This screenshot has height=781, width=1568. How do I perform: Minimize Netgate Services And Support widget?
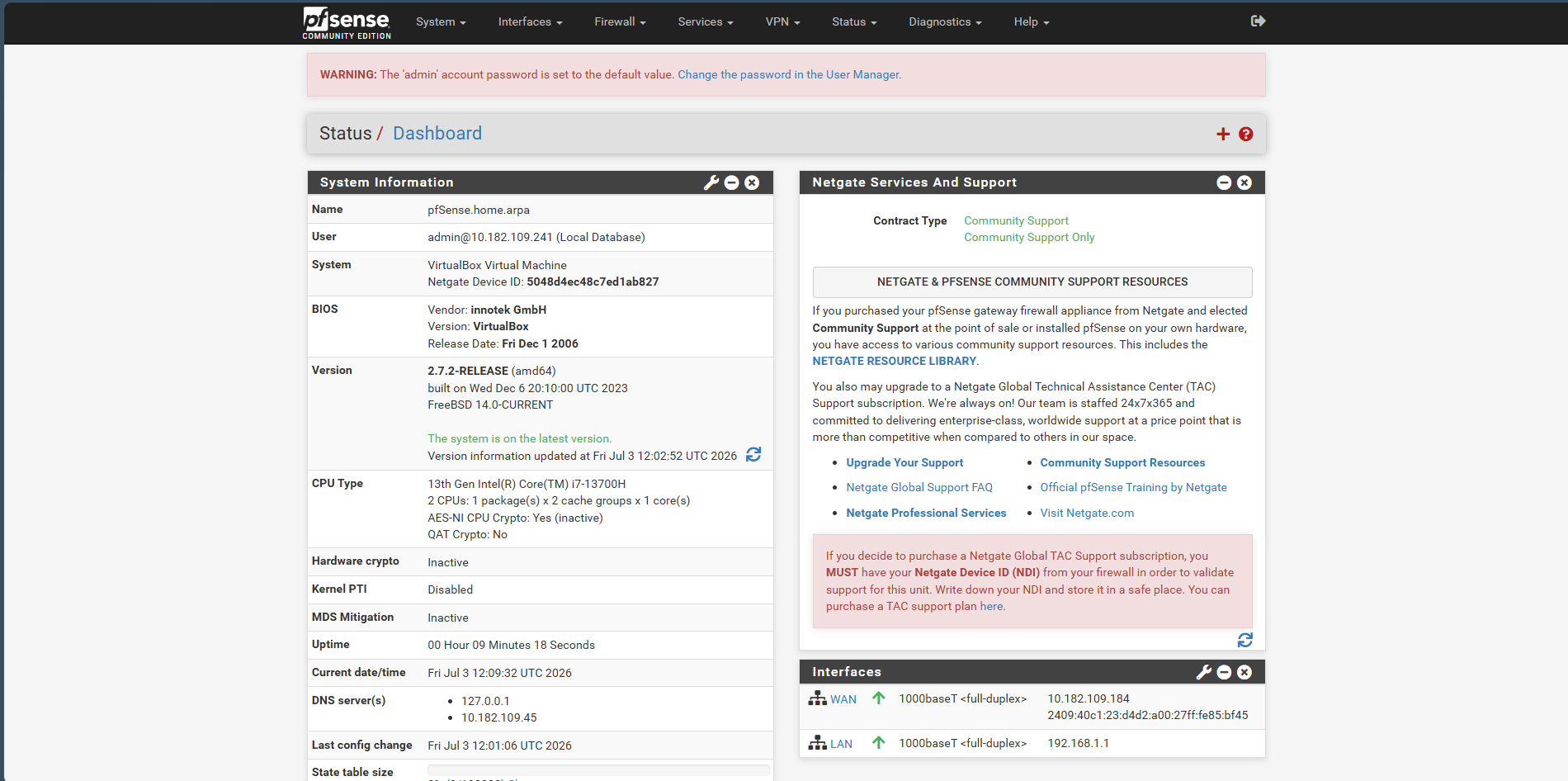click(x=1224, y=182)
